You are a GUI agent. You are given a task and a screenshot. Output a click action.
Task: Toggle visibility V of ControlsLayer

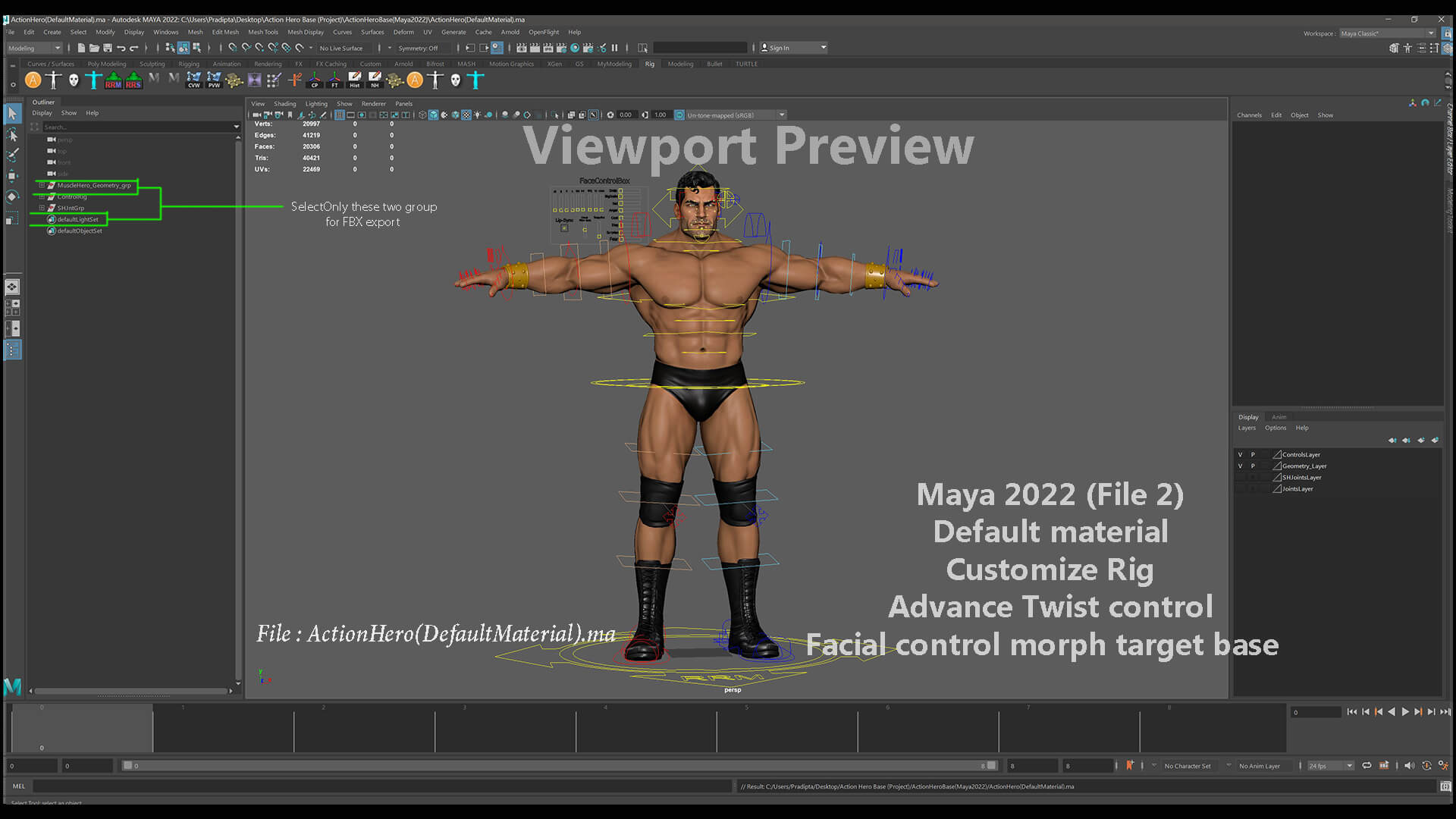click(1241, 455)
